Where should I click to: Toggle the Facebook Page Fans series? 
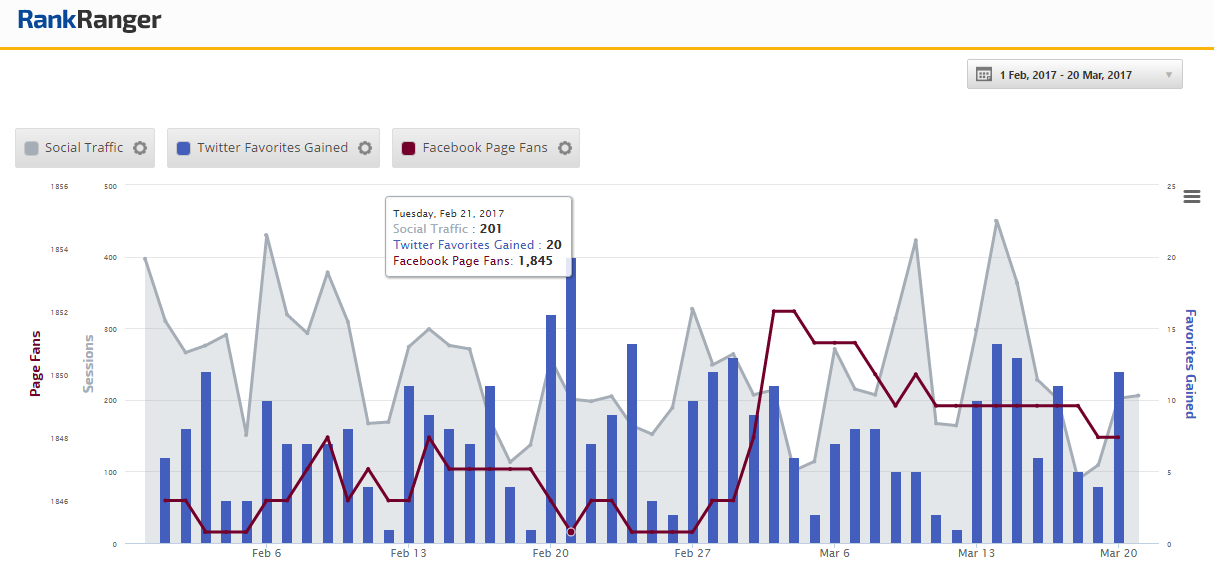(x=485, y=148)
